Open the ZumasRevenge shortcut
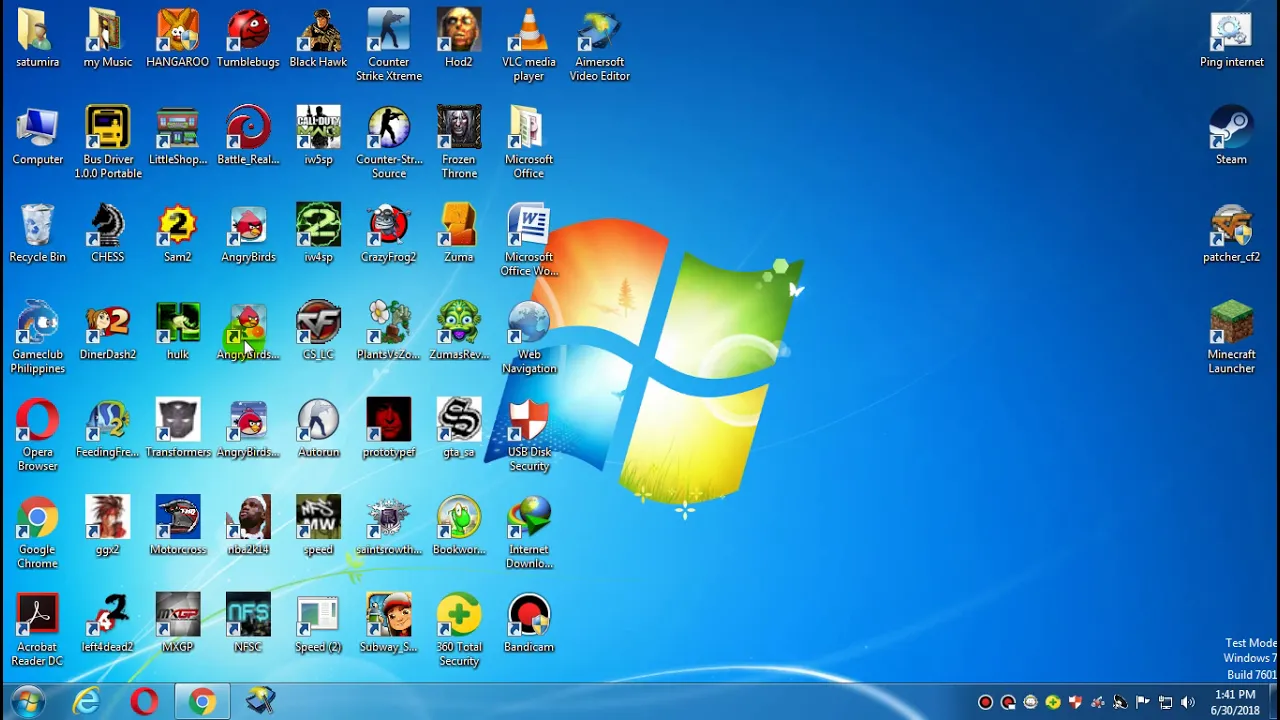1280x720 pixels. point(459,331)
